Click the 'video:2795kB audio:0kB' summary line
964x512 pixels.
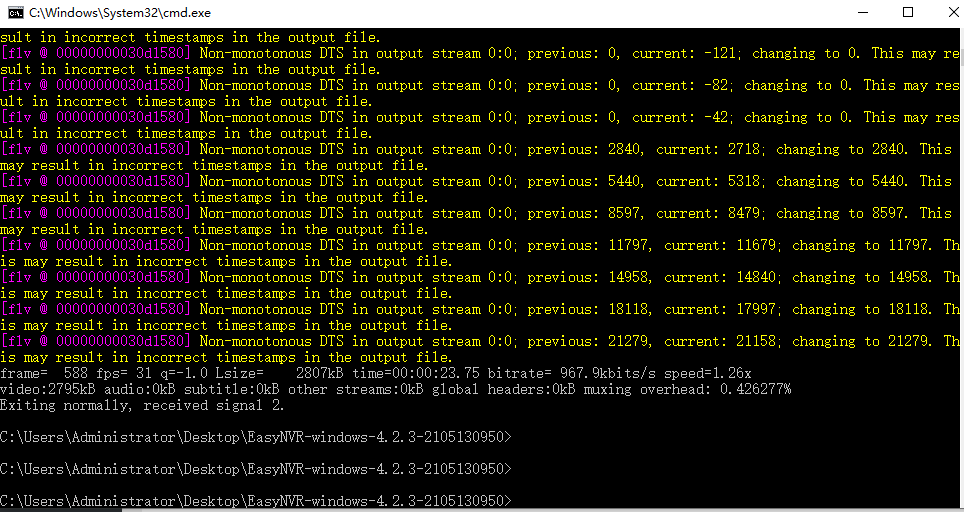(395, 389)
